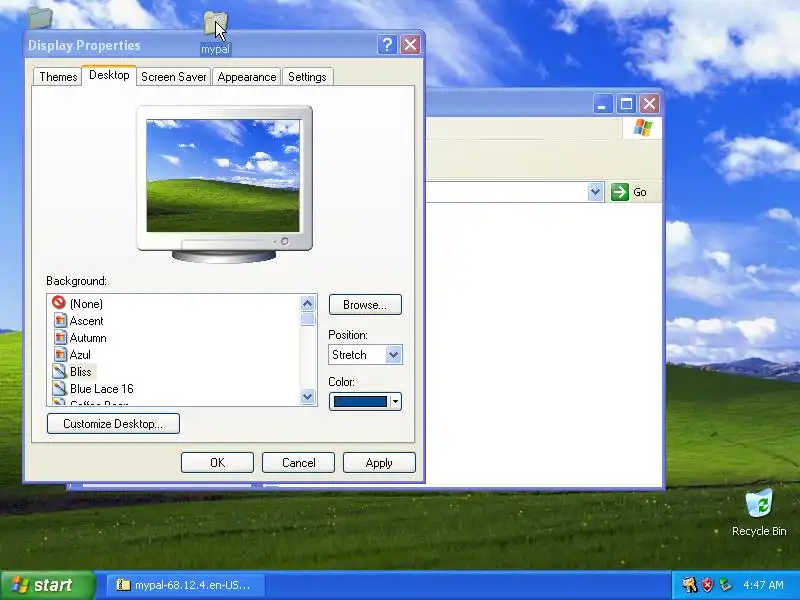Viewport: 800px width, 600px height.
Task: Open the Settings tab
Action: pos(307,77)
